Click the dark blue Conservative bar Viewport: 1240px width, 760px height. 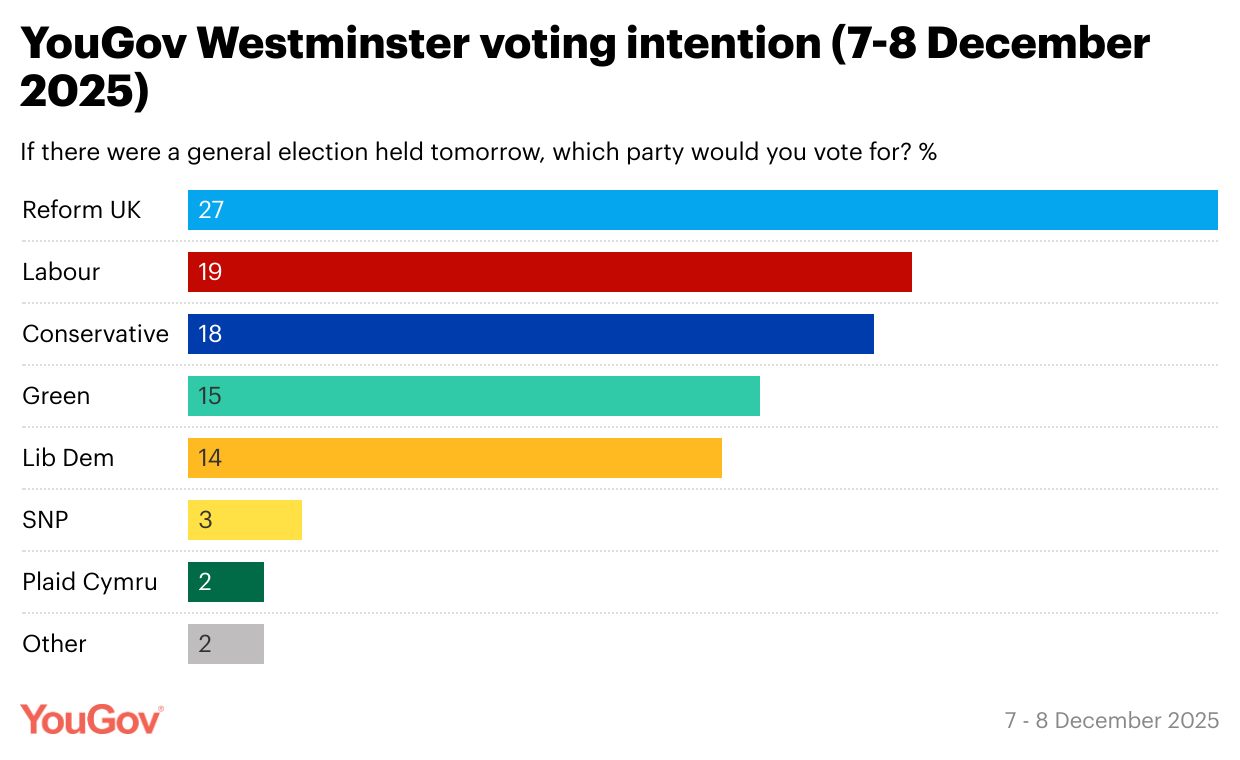[x=530, y=334]
